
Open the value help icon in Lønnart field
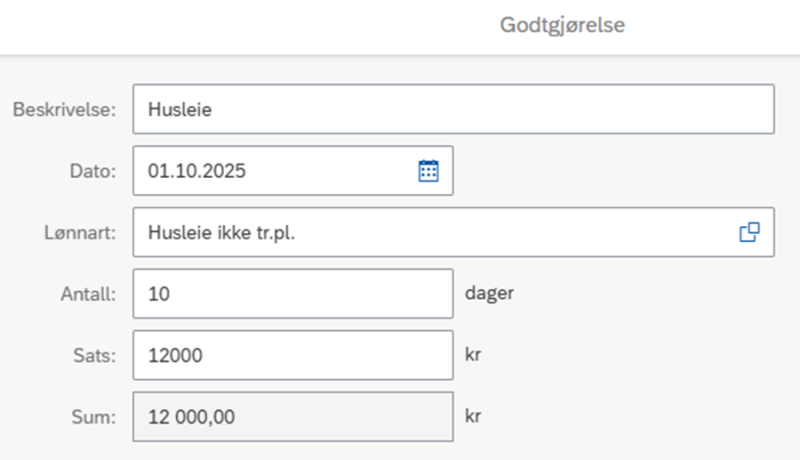point(749,232)
